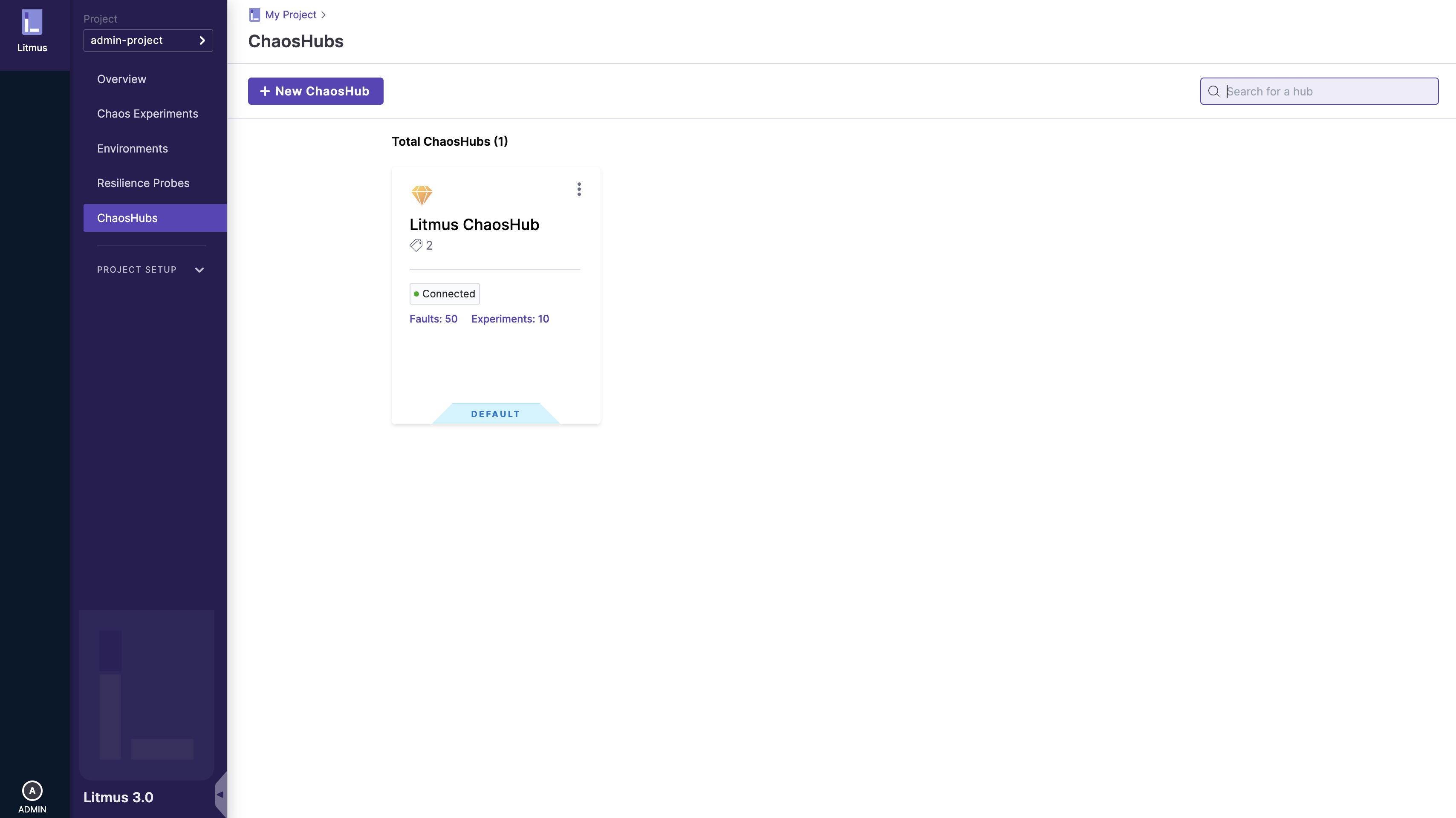Go to Overview in the sidebar
The width and height of the screenshot is (1456, 818).
click(121, 79)
